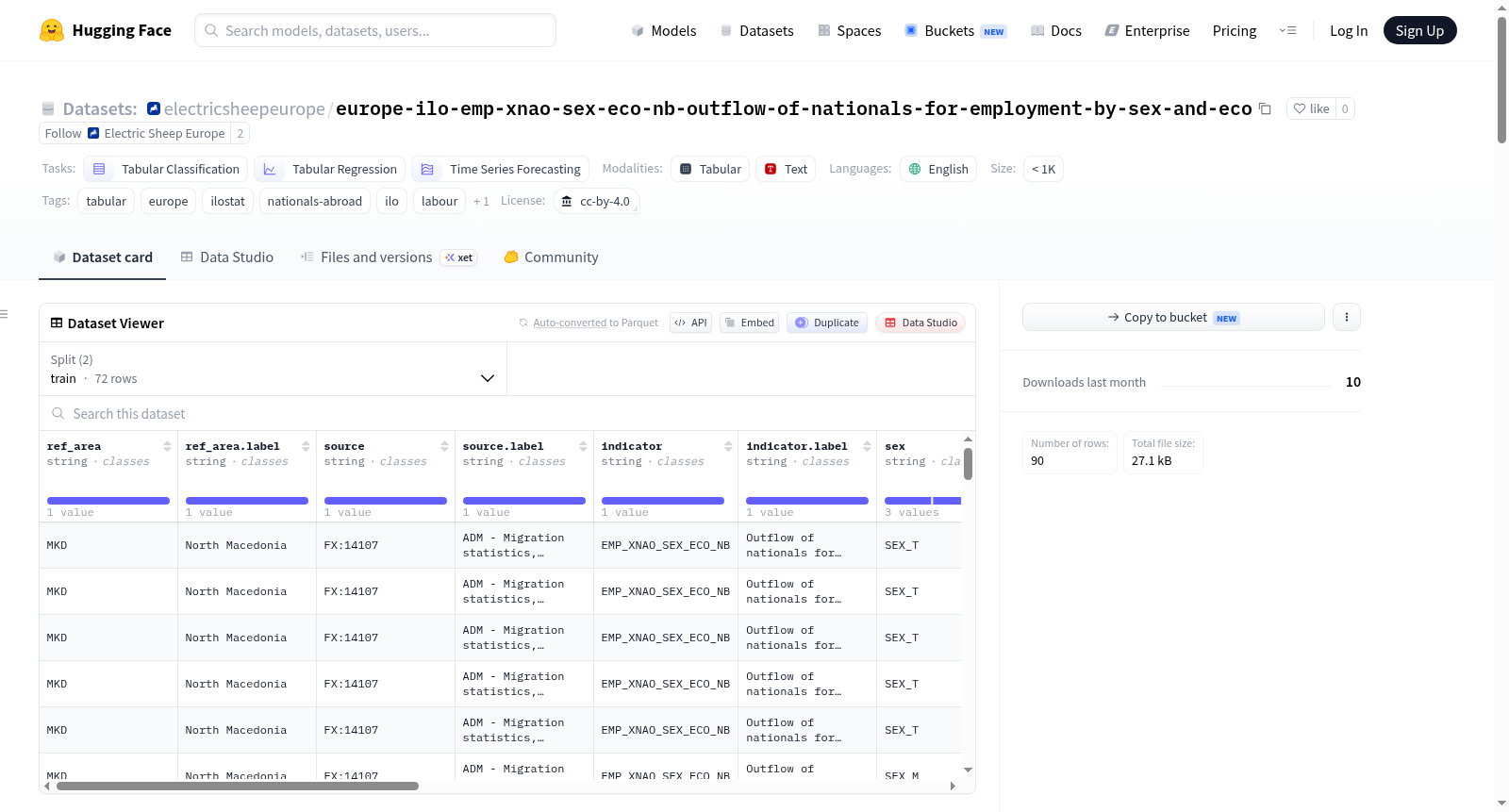This screenshot has height=812, width=1509.
Task: Copy dataset name with the copy icon
Action: coord(1266,108)
